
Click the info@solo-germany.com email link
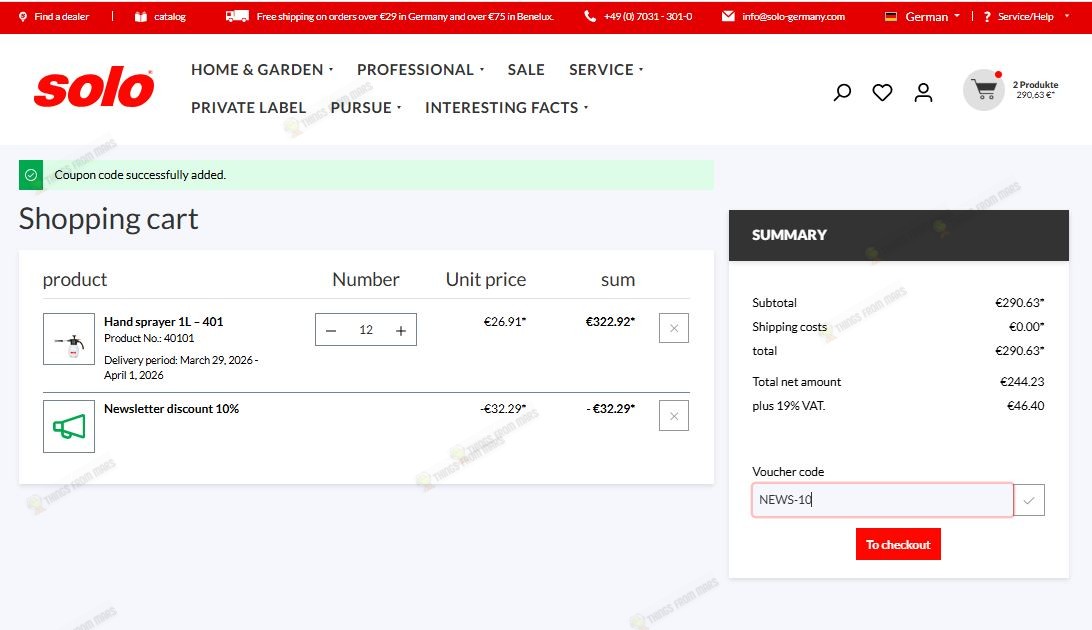click(793, 16)
